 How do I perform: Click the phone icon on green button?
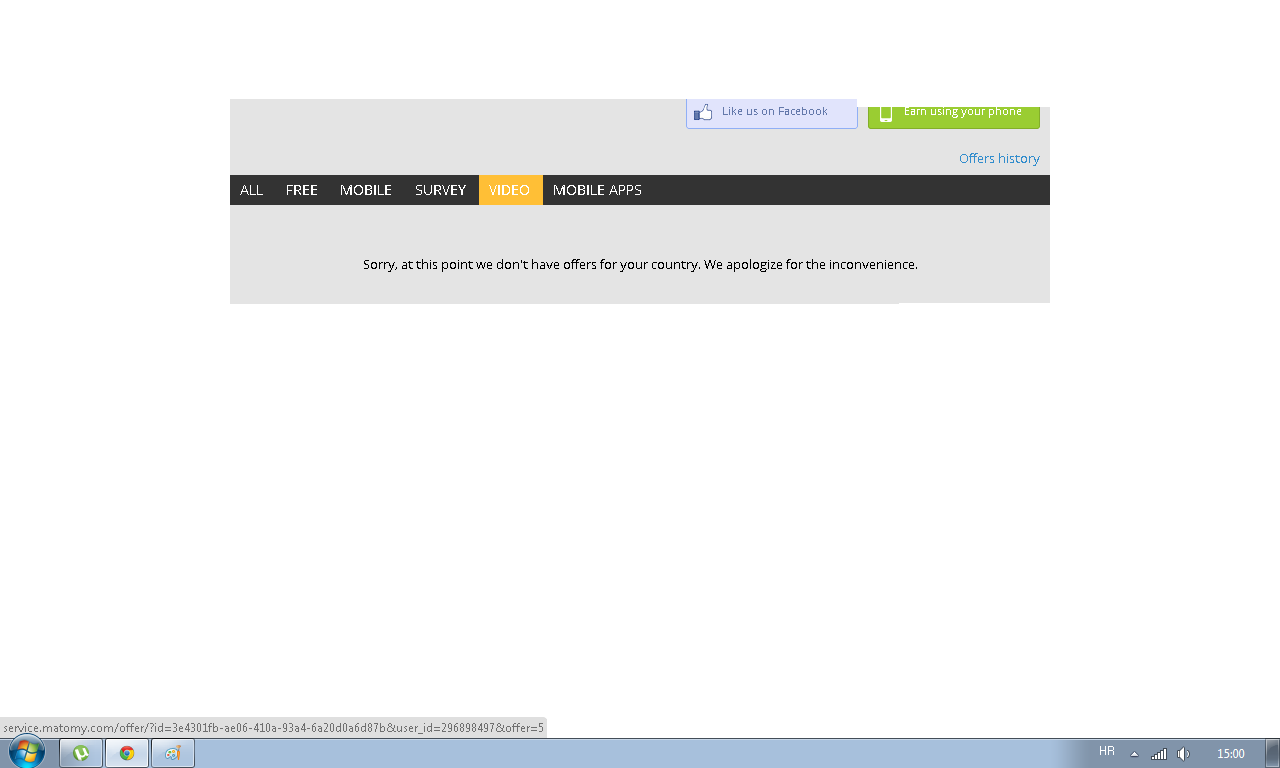coord(885,113)
